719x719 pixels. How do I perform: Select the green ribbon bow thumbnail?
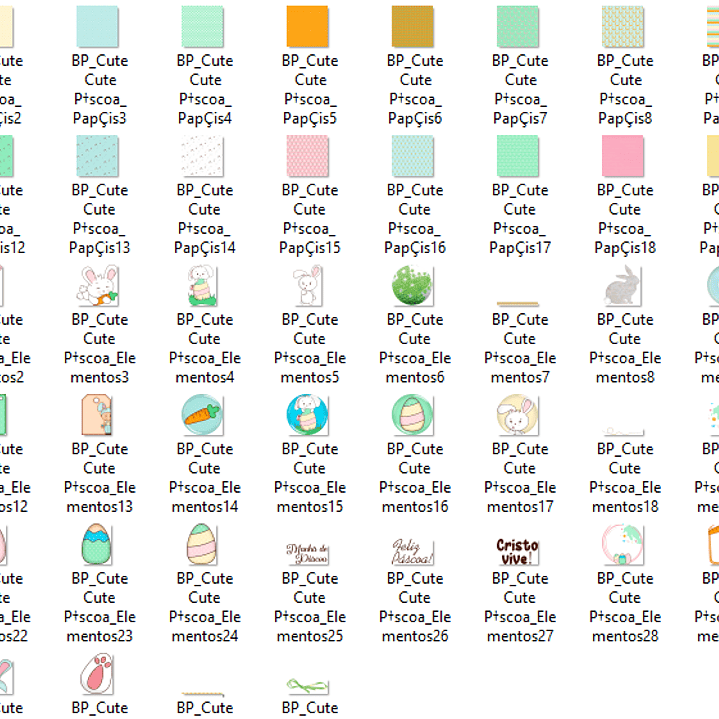309,686
